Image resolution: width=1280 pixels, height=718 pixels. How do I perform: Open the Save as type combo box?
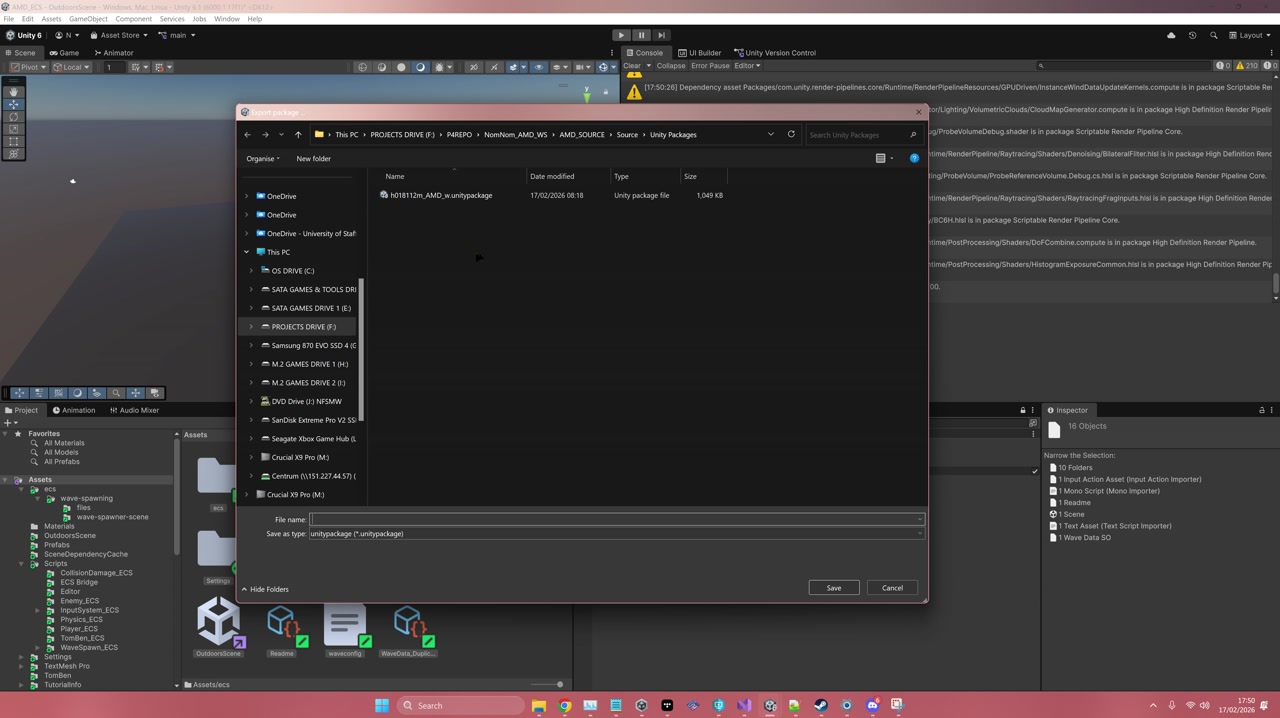click(616, 533)
